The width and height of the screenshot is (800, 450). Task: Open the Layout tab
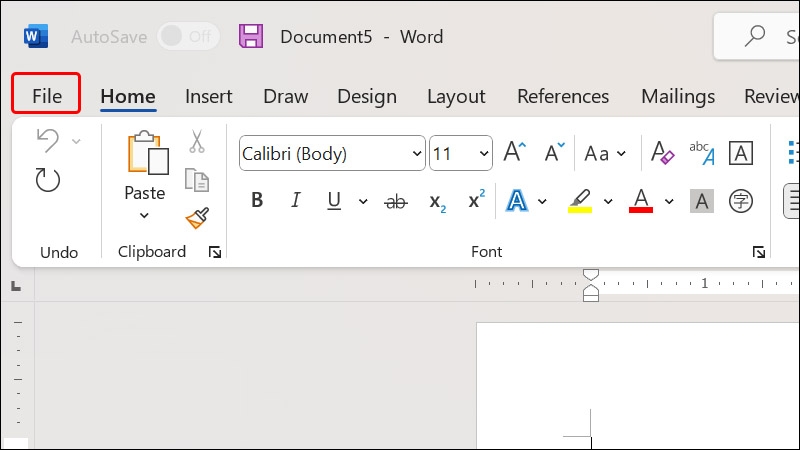pos(456,96)
